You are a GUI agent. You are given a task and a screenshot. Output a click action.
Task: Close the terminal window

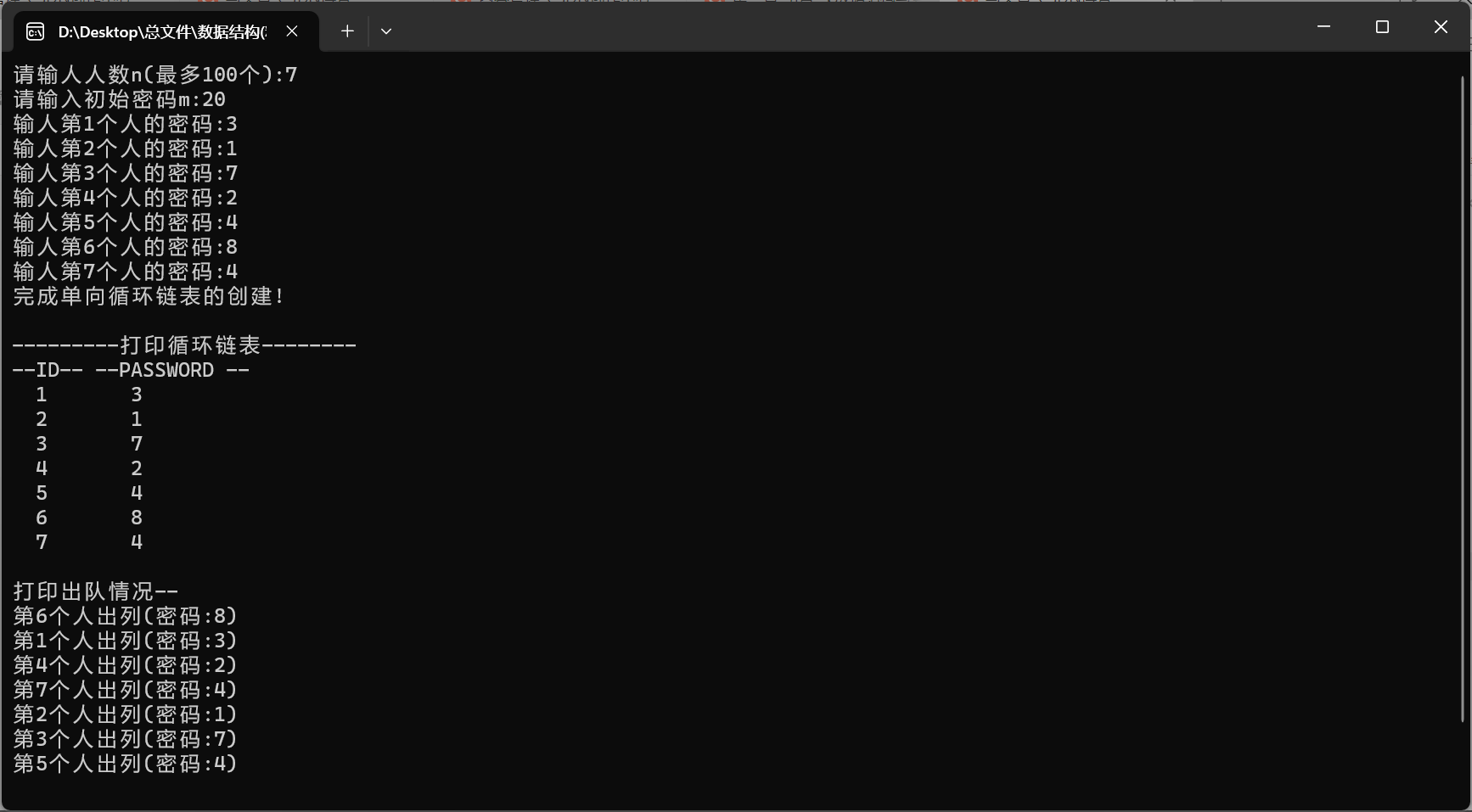[1441, 27]
